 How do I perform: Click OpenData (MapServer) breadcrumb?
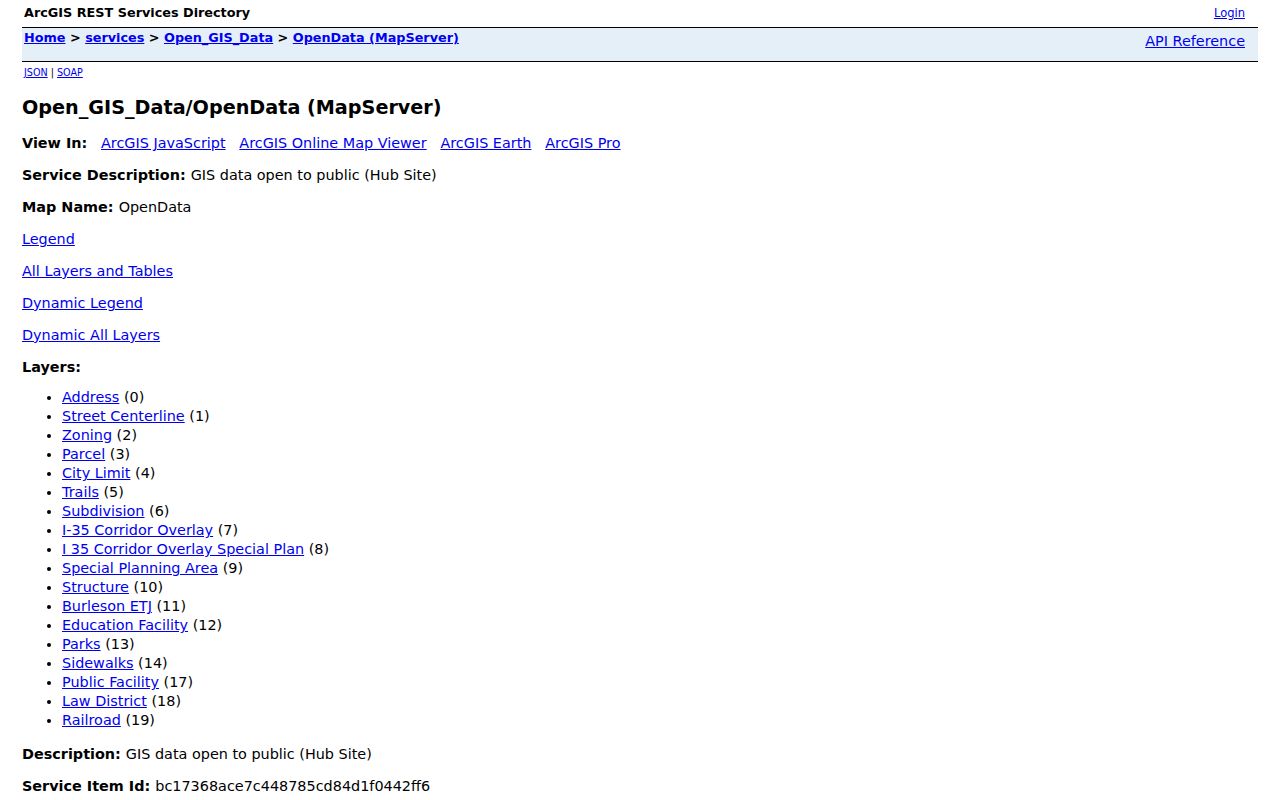pos(376,38)
